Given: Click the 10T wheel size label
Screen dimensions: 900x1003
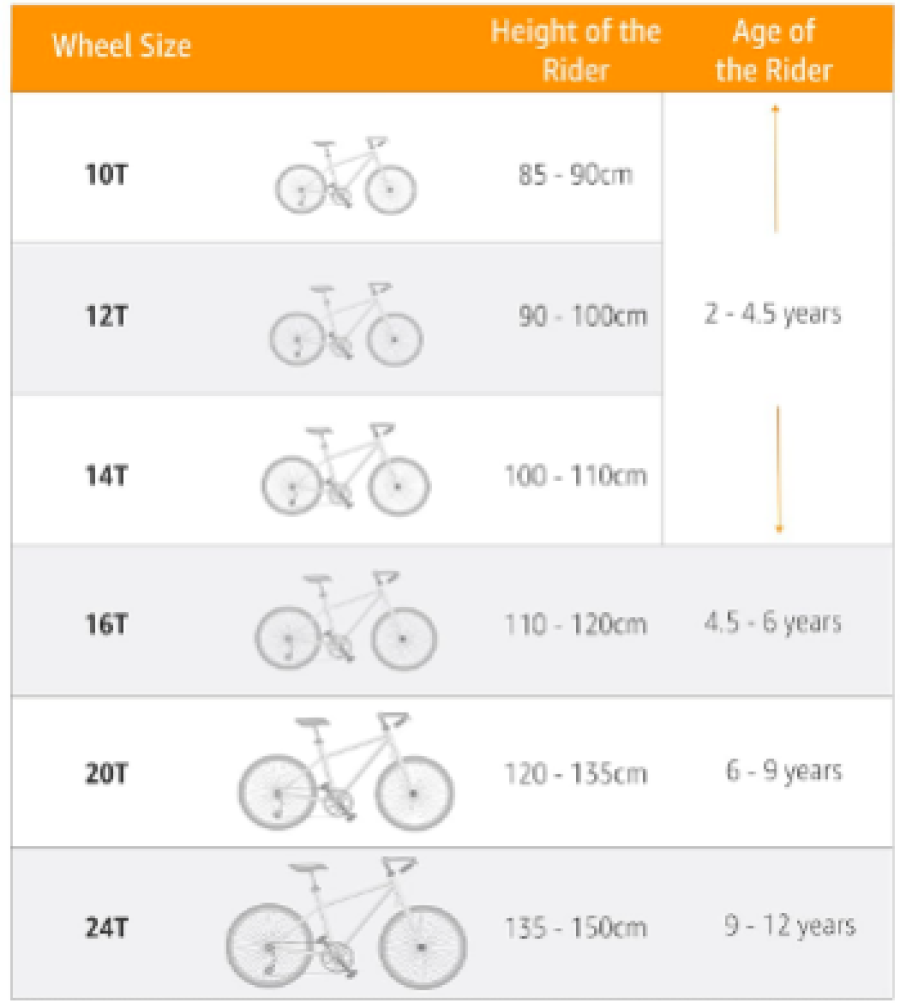Looking at the screenshot, I should tap(107, 174).
